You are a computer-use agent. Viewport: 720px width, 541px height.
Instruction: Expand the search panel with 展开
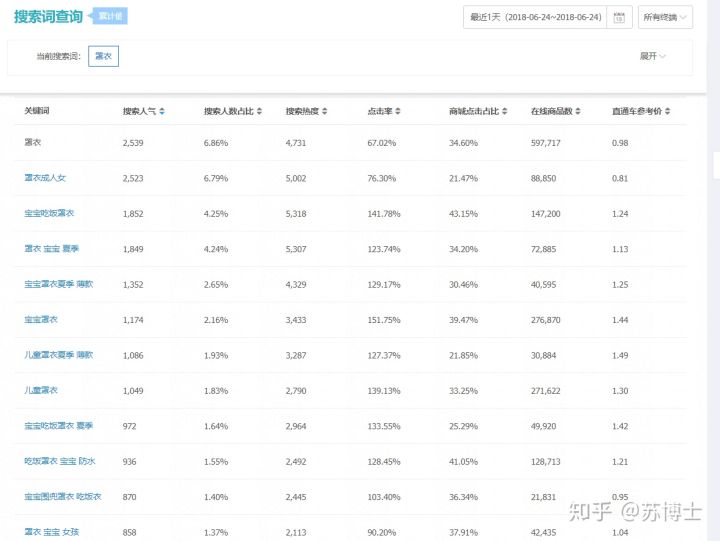(x=653, y=56)
